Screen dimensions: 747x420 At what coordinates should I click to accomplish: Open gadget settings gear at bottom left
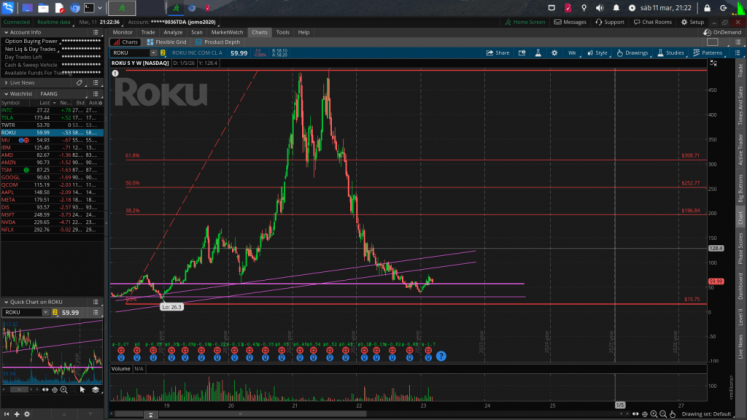[x=27, y=414]
